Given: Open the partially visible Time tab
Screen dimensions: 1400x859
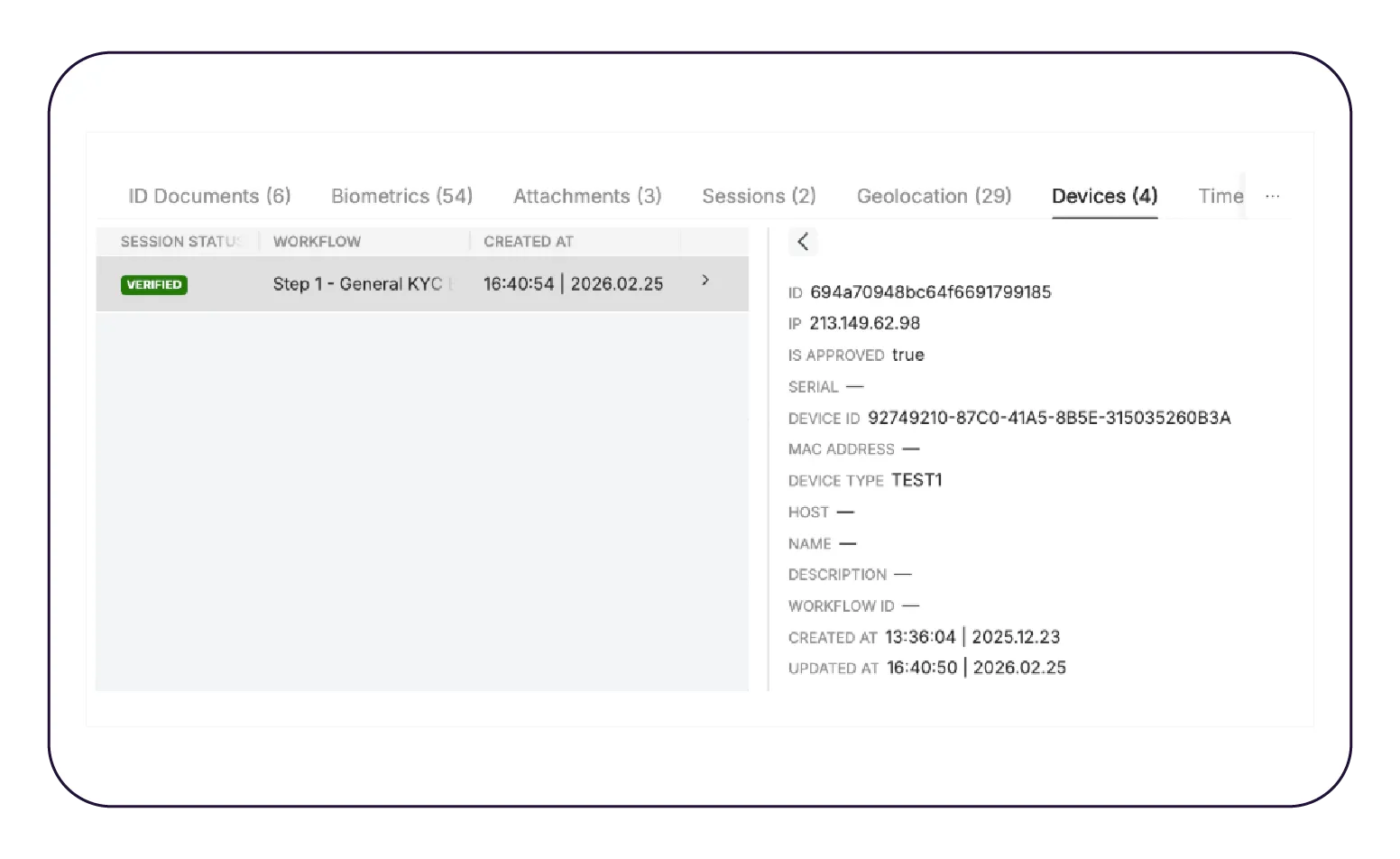Looking at the screenshot, I should click(1220, 196).
